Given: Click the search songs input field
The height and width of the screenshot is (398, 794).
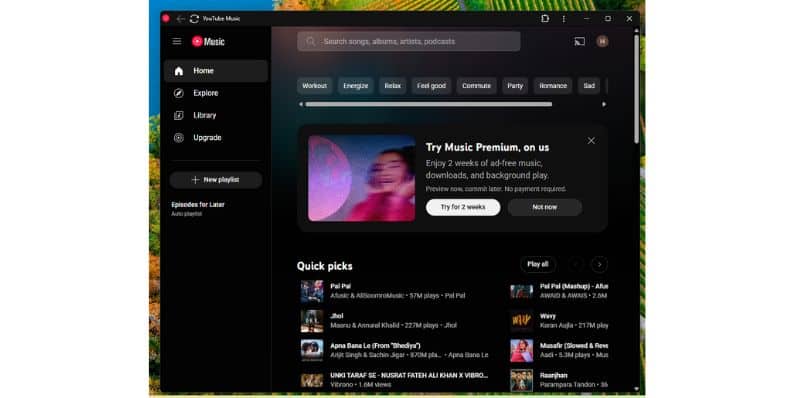Looking at the screenshot, I should 409,42.
